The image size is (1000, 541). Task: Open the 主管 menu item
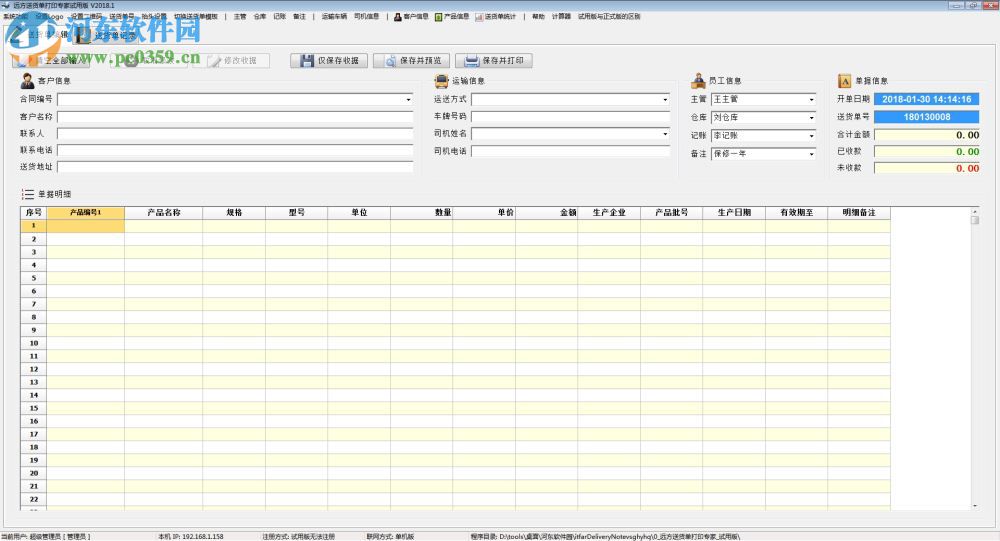coord(240,17)
